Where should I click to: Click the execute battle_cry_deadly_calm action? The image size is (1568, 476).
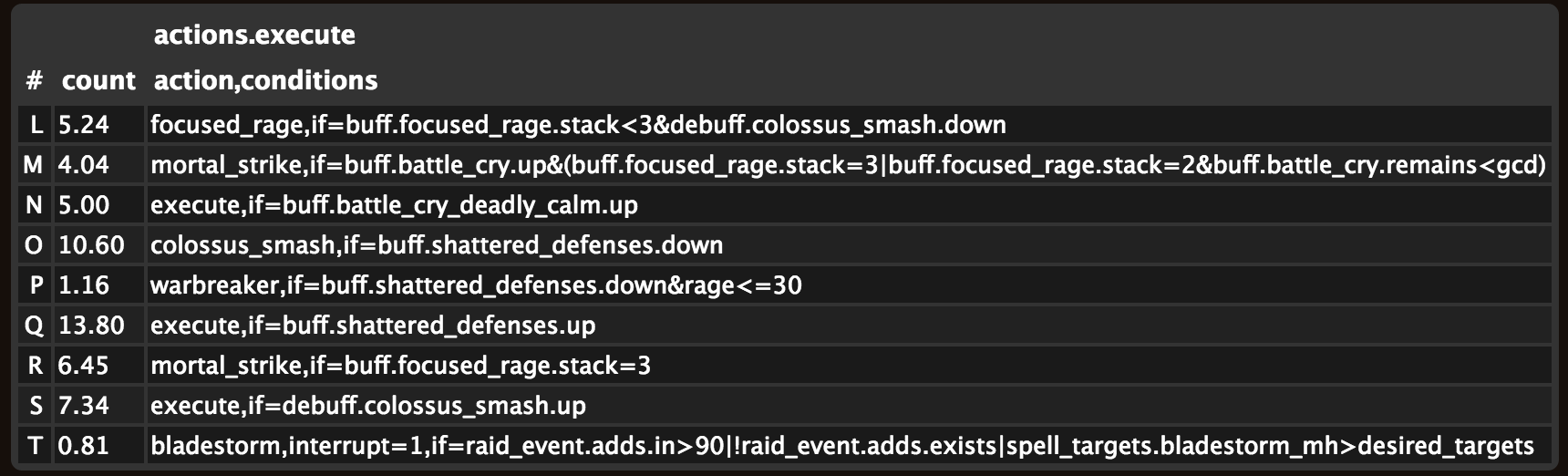[x=394, y=205]
